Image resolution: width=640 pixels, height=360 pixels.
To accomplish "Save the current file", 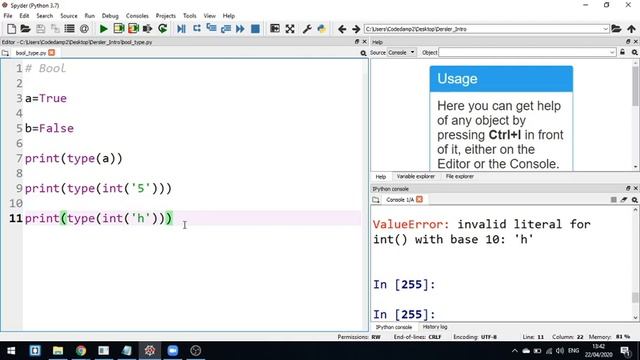I will pyautogui.click(x=40, y=29).
